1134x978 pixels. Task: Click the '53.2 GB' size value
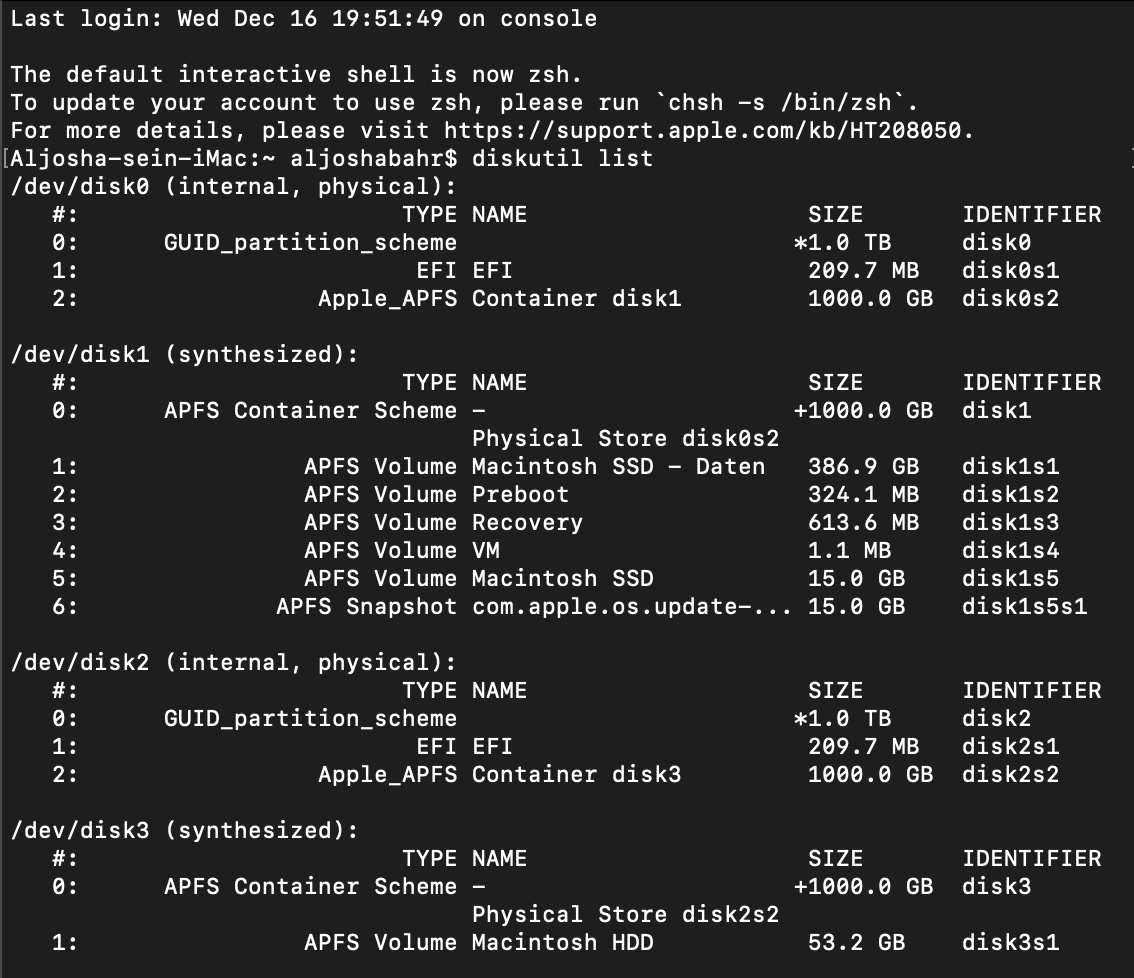(856, 942)
